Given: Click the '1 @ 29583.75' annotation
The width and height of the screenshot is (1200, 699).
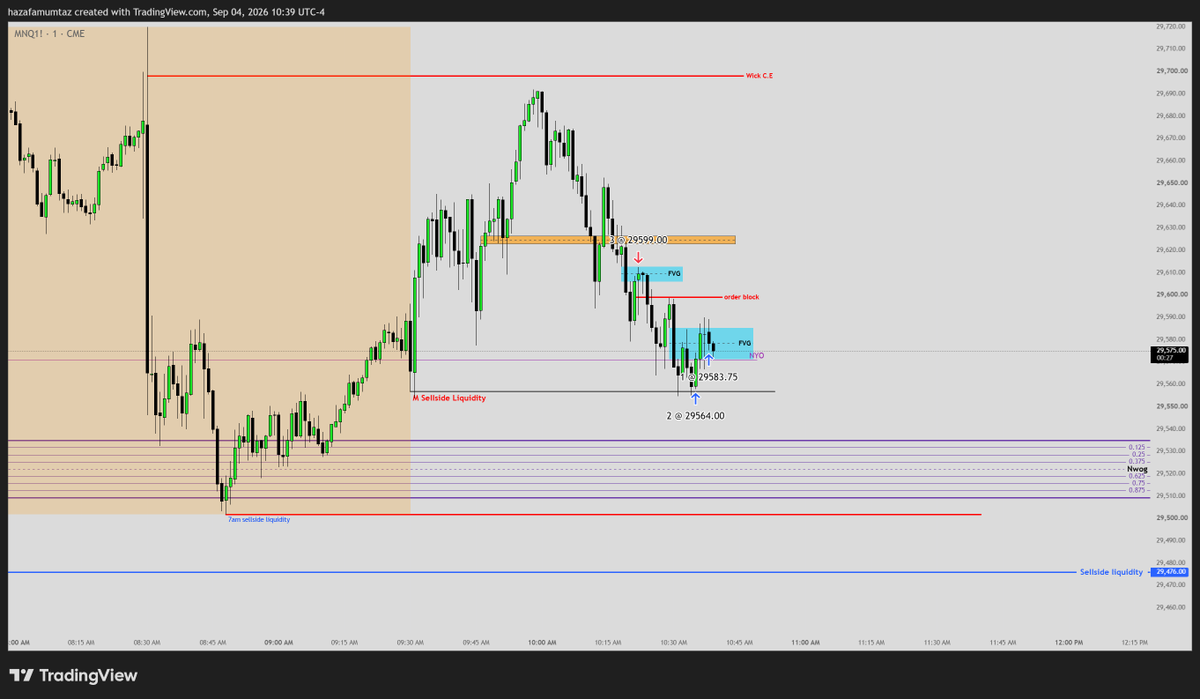Looking at the screenshot, I should (x=709, y=377).
